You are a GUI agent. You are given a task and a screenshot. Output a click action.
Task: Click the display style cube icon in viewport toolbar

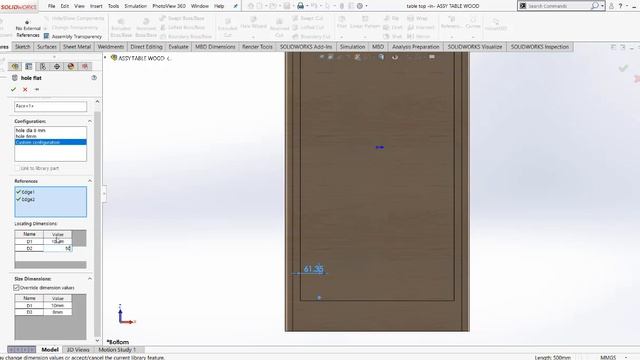381,57
